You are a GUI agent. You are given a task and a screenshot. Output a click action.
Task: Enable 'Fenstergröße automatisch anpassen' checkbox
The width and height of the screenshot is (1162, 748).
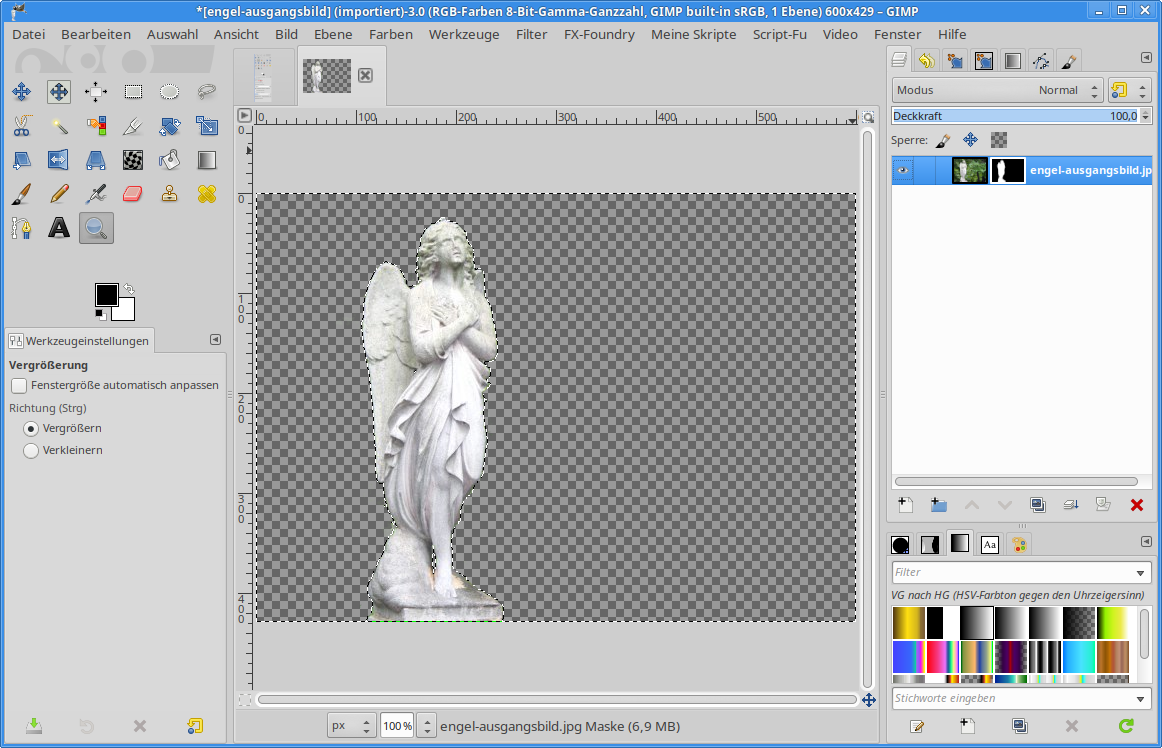pyautogui.click(x=19, y=385)
